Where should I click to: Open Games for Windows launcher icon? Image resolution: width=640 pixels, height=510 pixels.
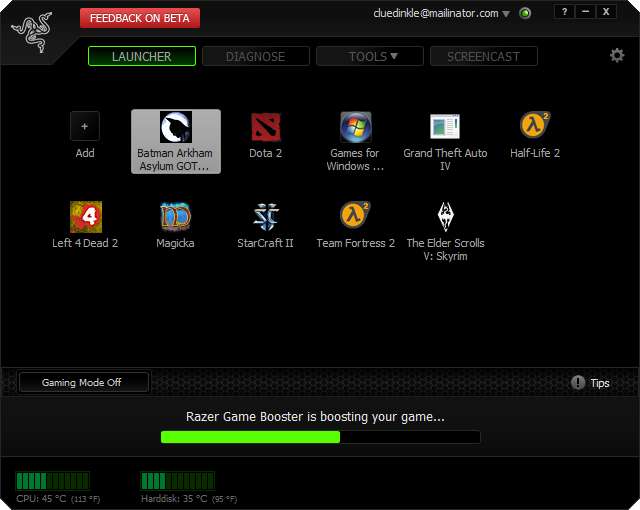355,128
